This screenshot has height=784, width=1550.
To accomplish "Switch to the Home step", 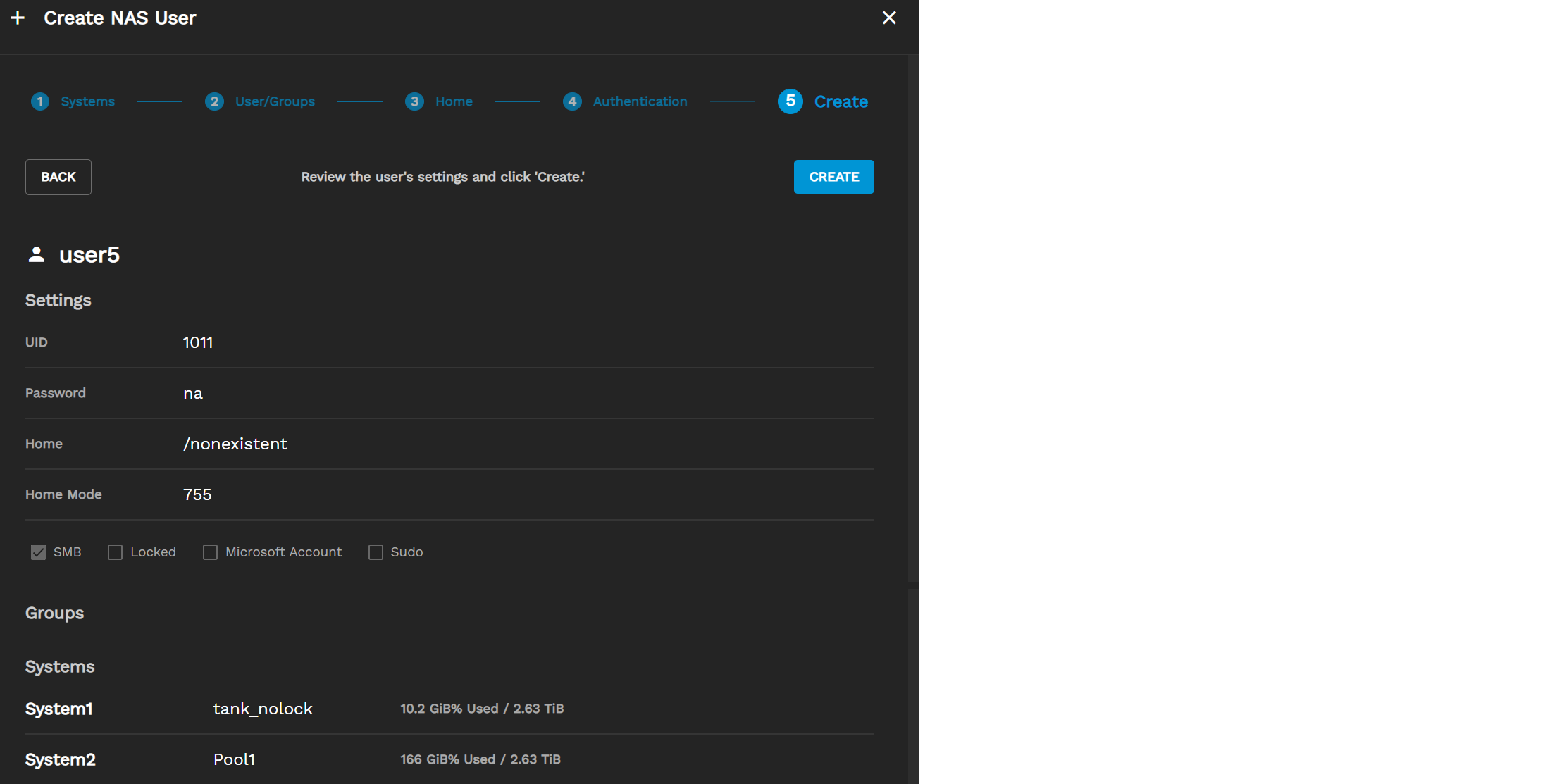I will 454,101.
